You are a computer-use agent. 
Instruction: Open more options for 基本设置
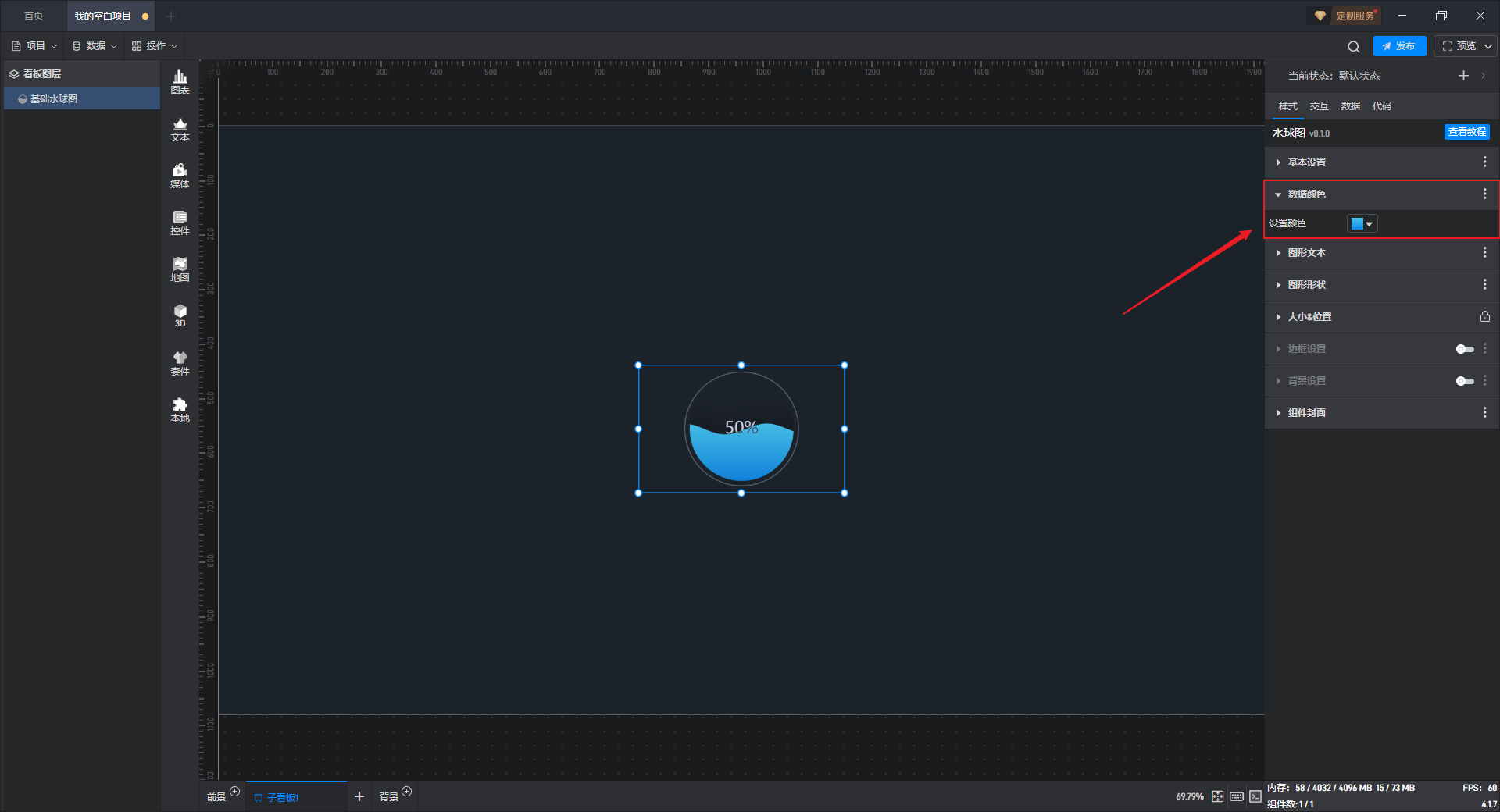1484,162
